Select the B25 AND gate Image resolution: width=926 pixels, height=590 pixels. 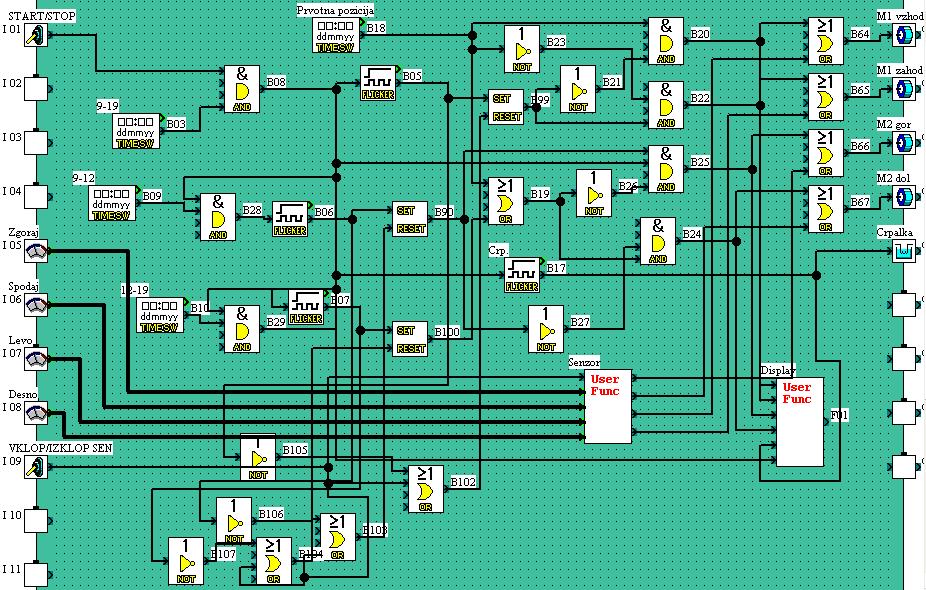pyautogui.click(x=666, y=169)
